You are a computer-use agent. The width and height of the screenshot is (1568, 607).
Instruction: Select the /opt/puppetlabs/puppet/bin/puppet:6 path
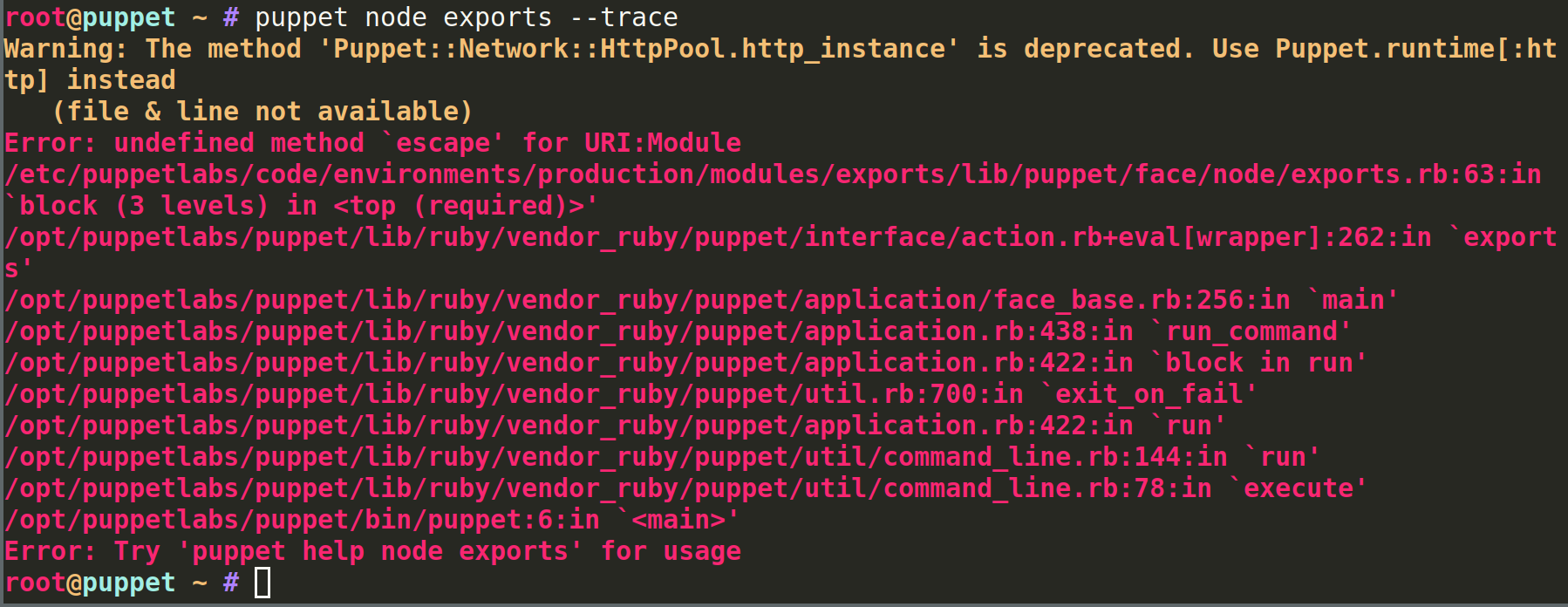[x=278, y=520]
